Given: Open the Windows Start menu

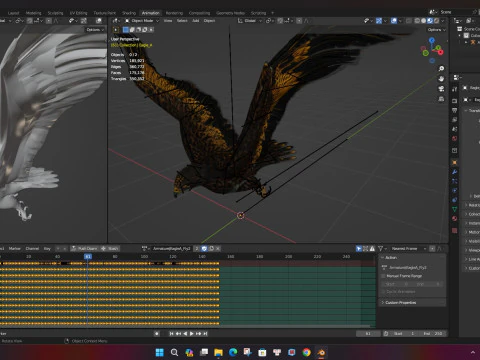Looking at the screenshot, I should tap(160, 352).
